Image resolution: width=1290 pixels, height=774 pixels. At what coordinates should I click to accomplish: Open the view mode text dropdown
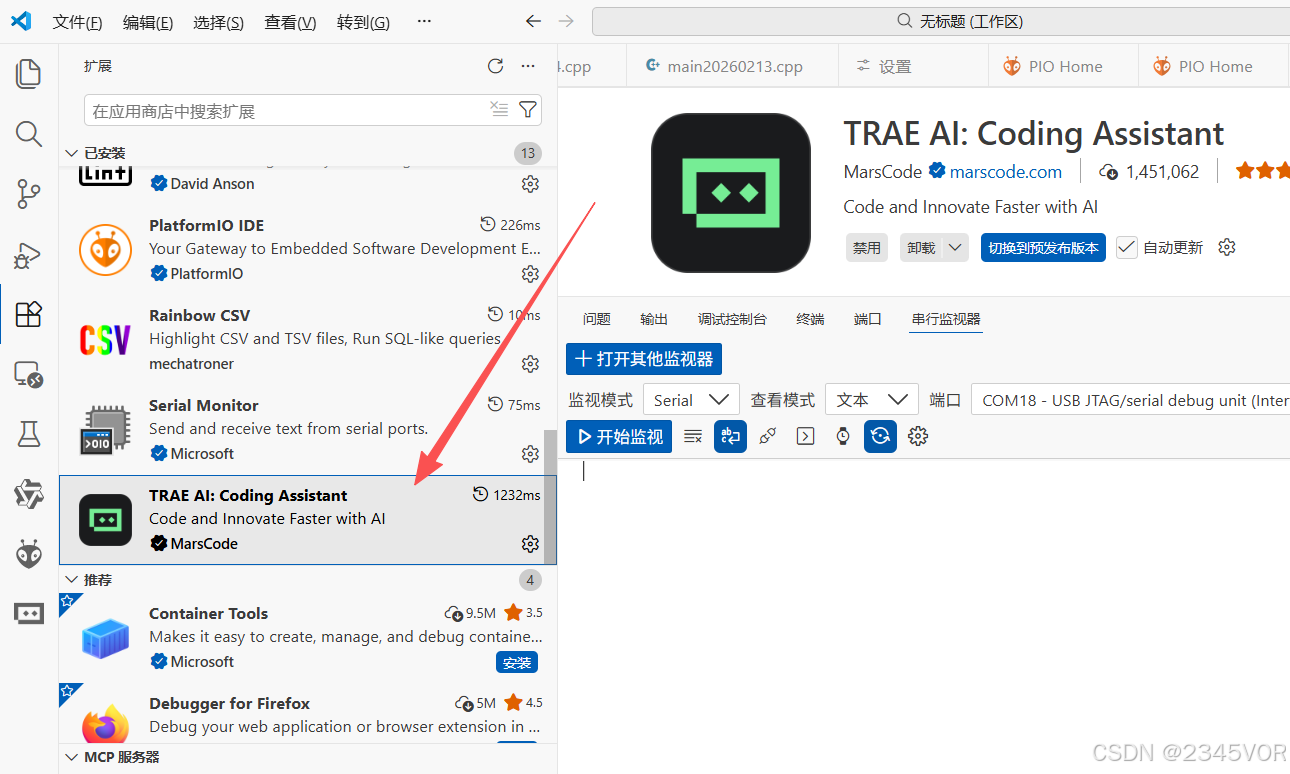coord(872,400)
